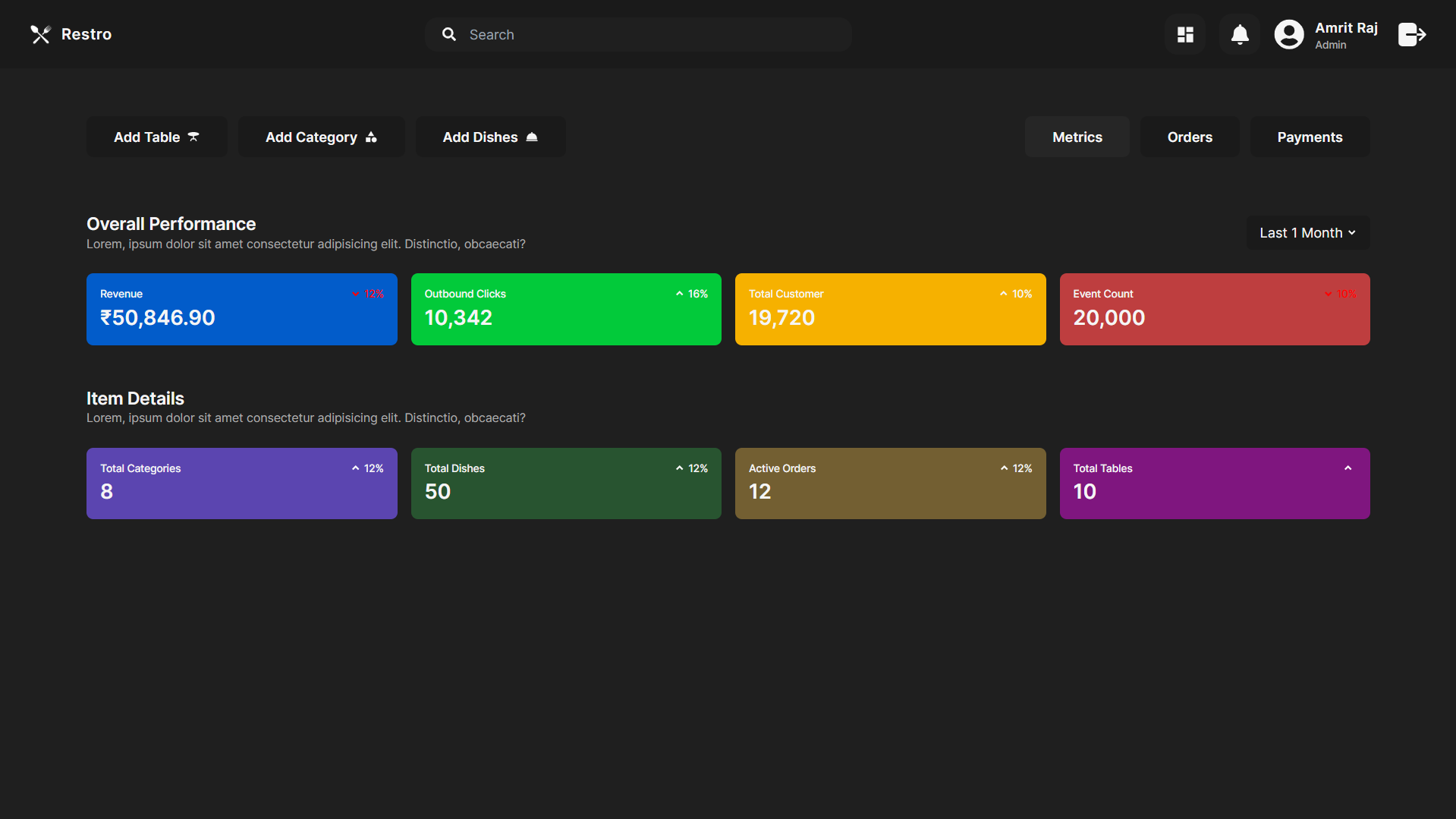
Task: Click the Add Category button
Action: 321,137
